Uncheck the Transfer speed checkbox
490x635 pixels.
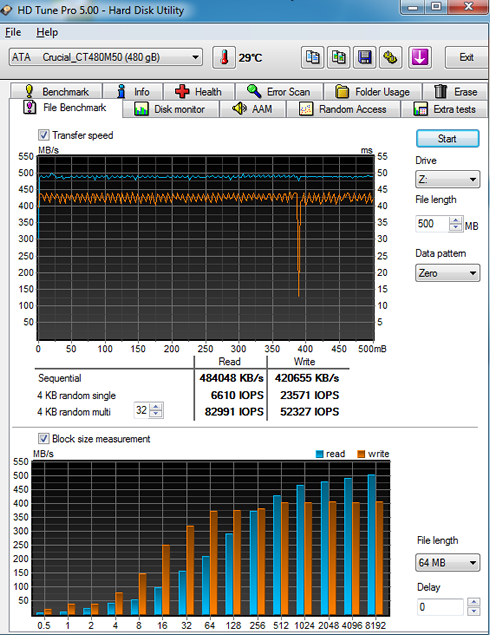pos(43,135)
